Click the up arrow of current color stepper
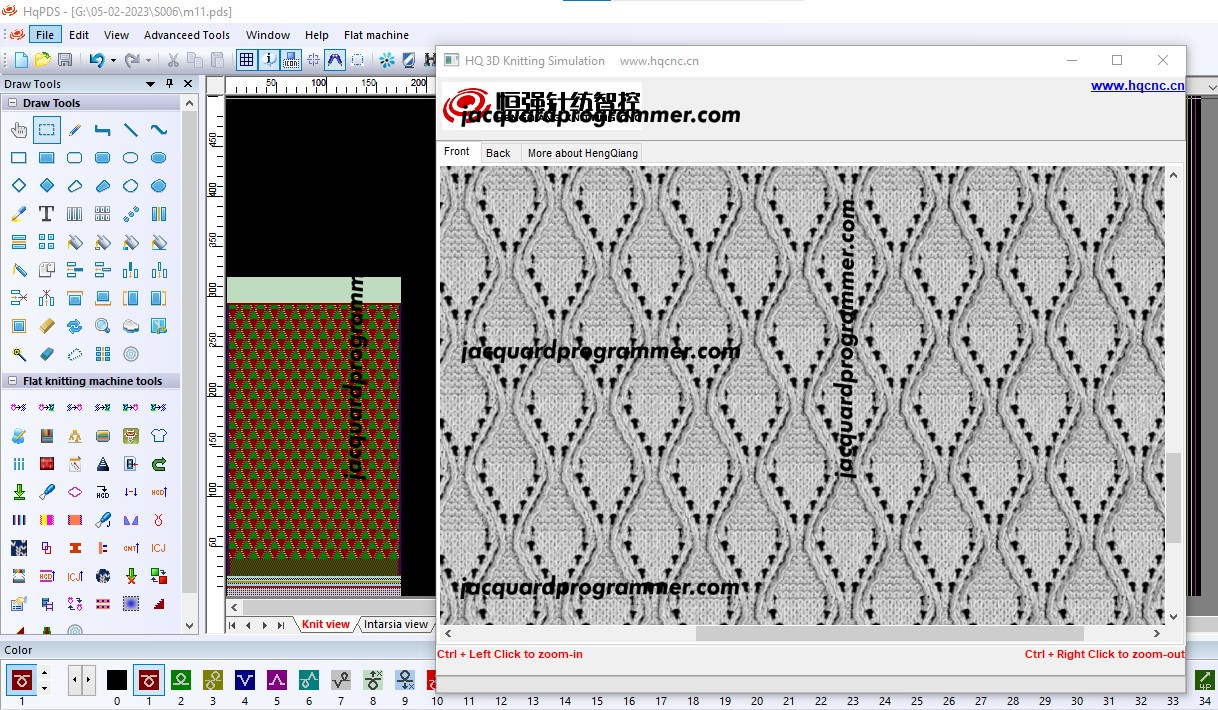Screen dimensions: 1218x710 click(x=44, y=674)
